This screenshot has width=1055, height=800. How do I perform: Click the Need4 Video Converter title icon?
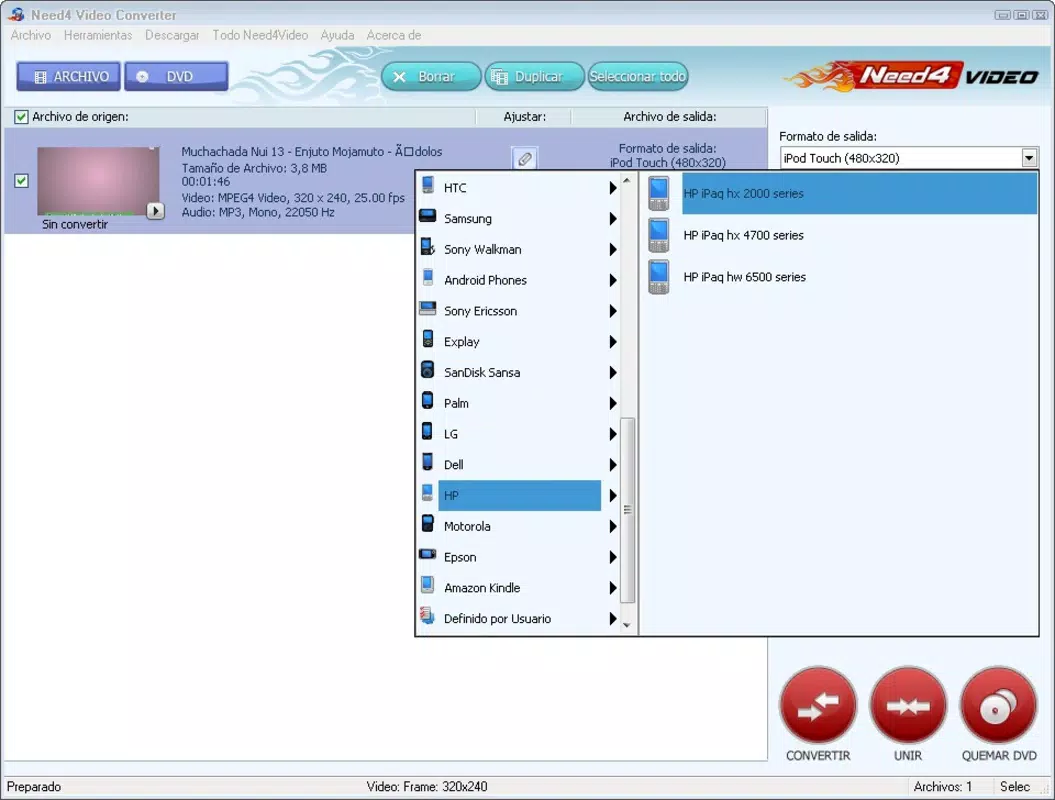pos(16,14)
